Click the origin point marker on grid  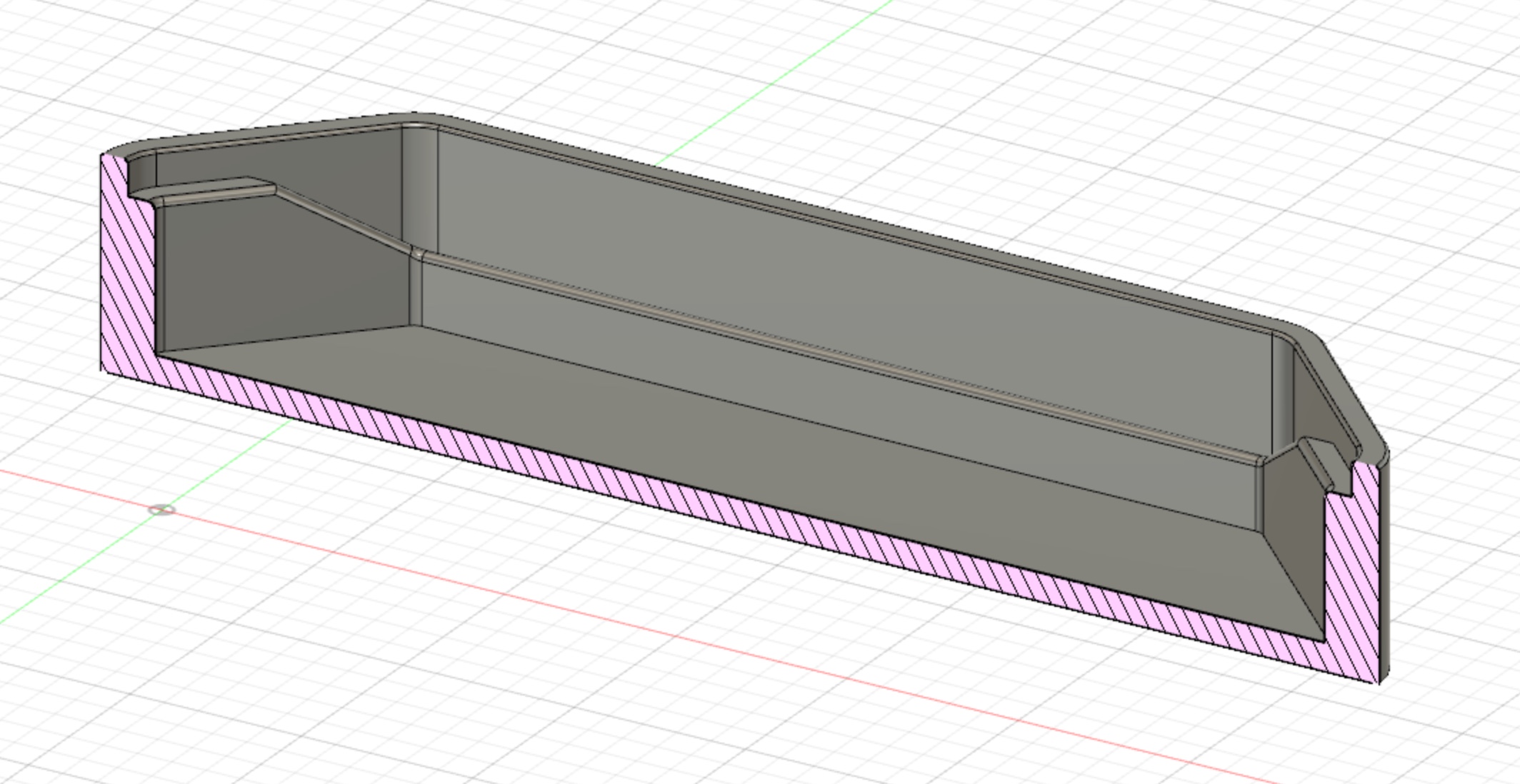[162, 509]
